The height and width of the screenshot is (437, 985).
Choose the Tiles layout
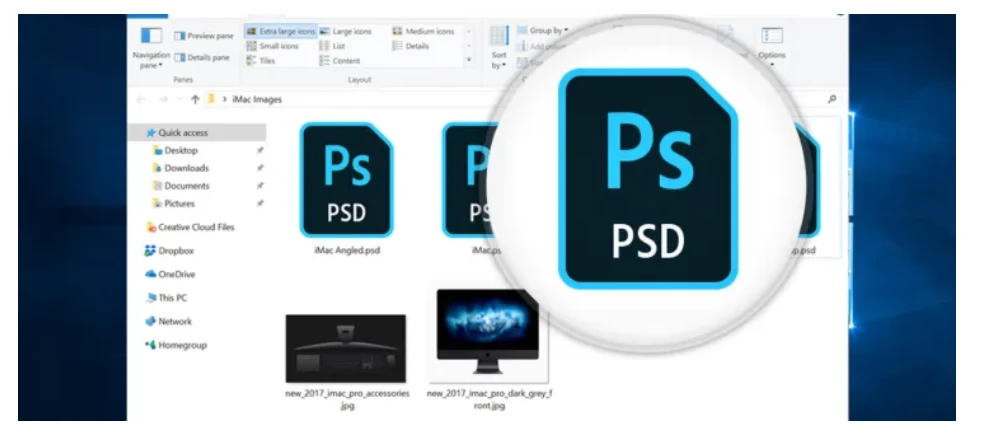click(261, 61)
